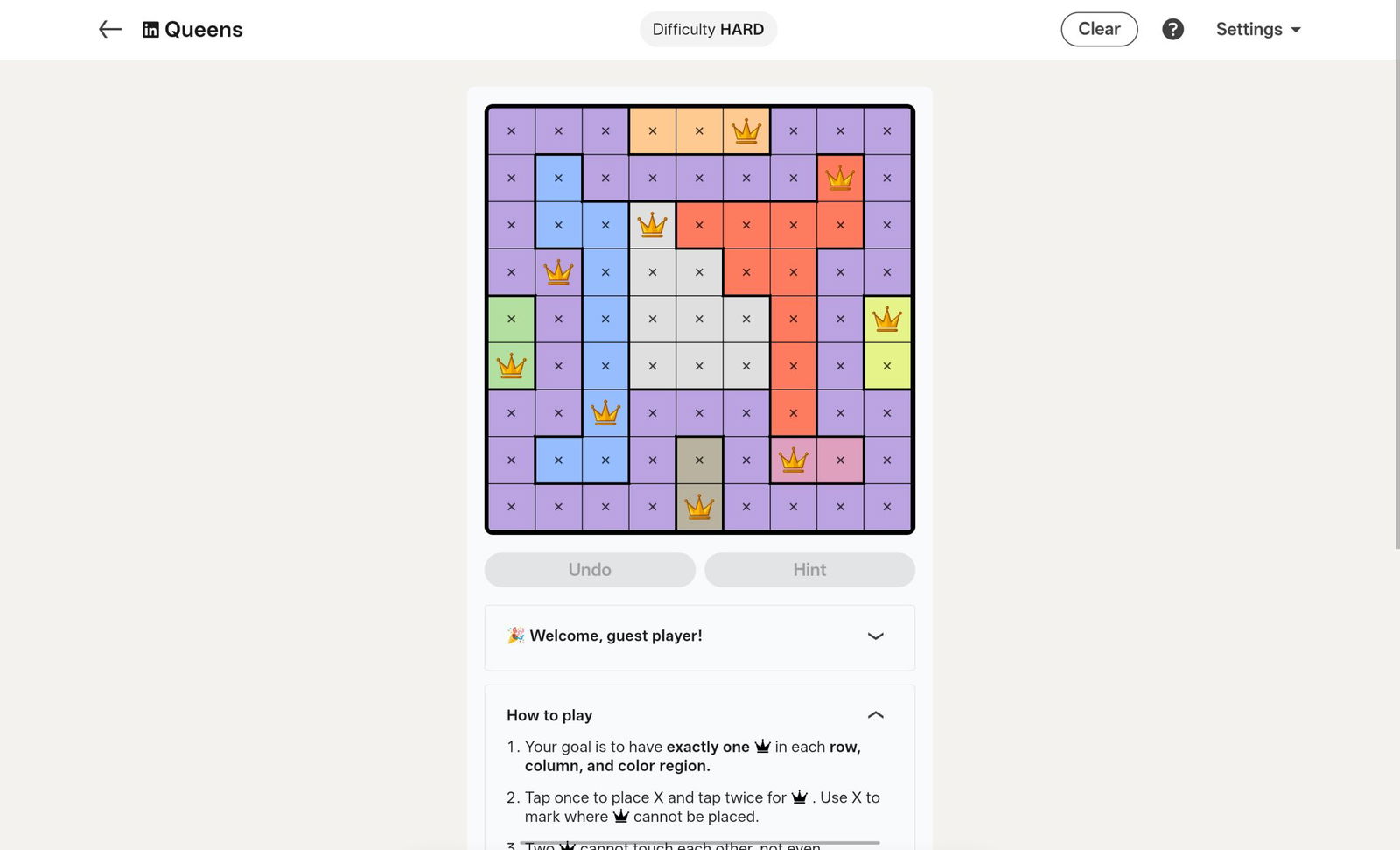Toggle the X-marked cell in the yellow region
Viewport: 1400px width, 850px height.
pyautogui.click(x=886, y=366)
